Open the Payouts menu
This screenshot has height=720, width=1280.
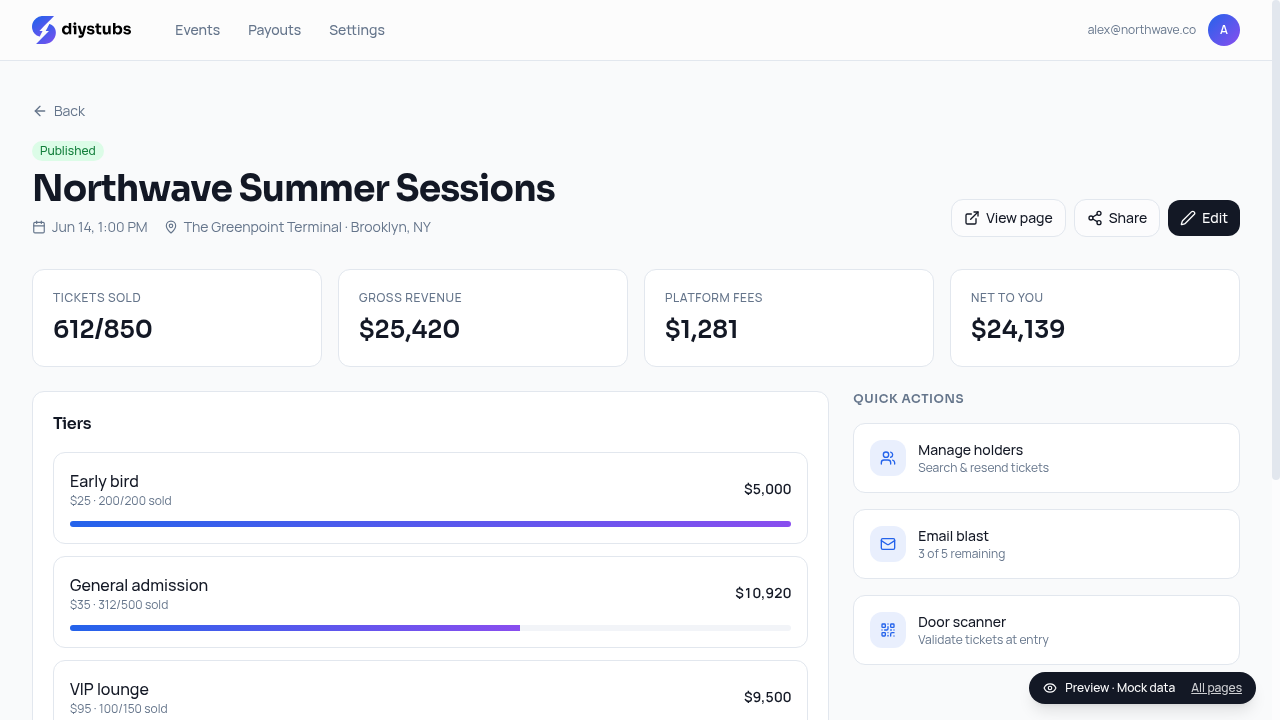coord(274,30)
